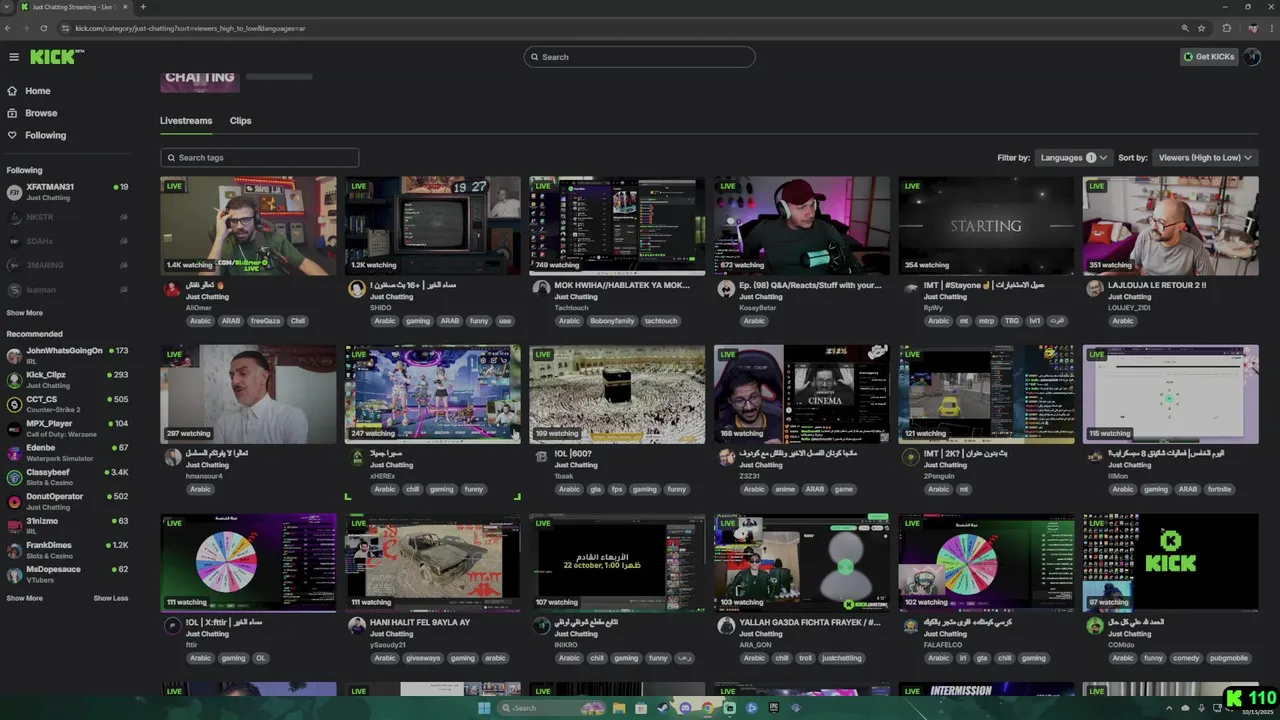Open the Viewers (High to Low) sort dropdown

1205,158
